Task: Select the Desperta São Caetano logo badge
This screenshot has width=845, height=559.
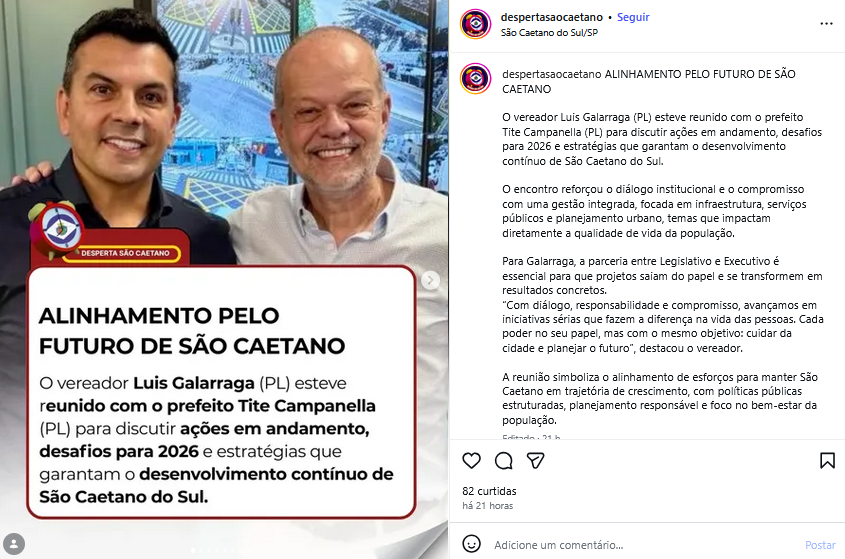Action: pyautogui.click(x=105, y=234)
